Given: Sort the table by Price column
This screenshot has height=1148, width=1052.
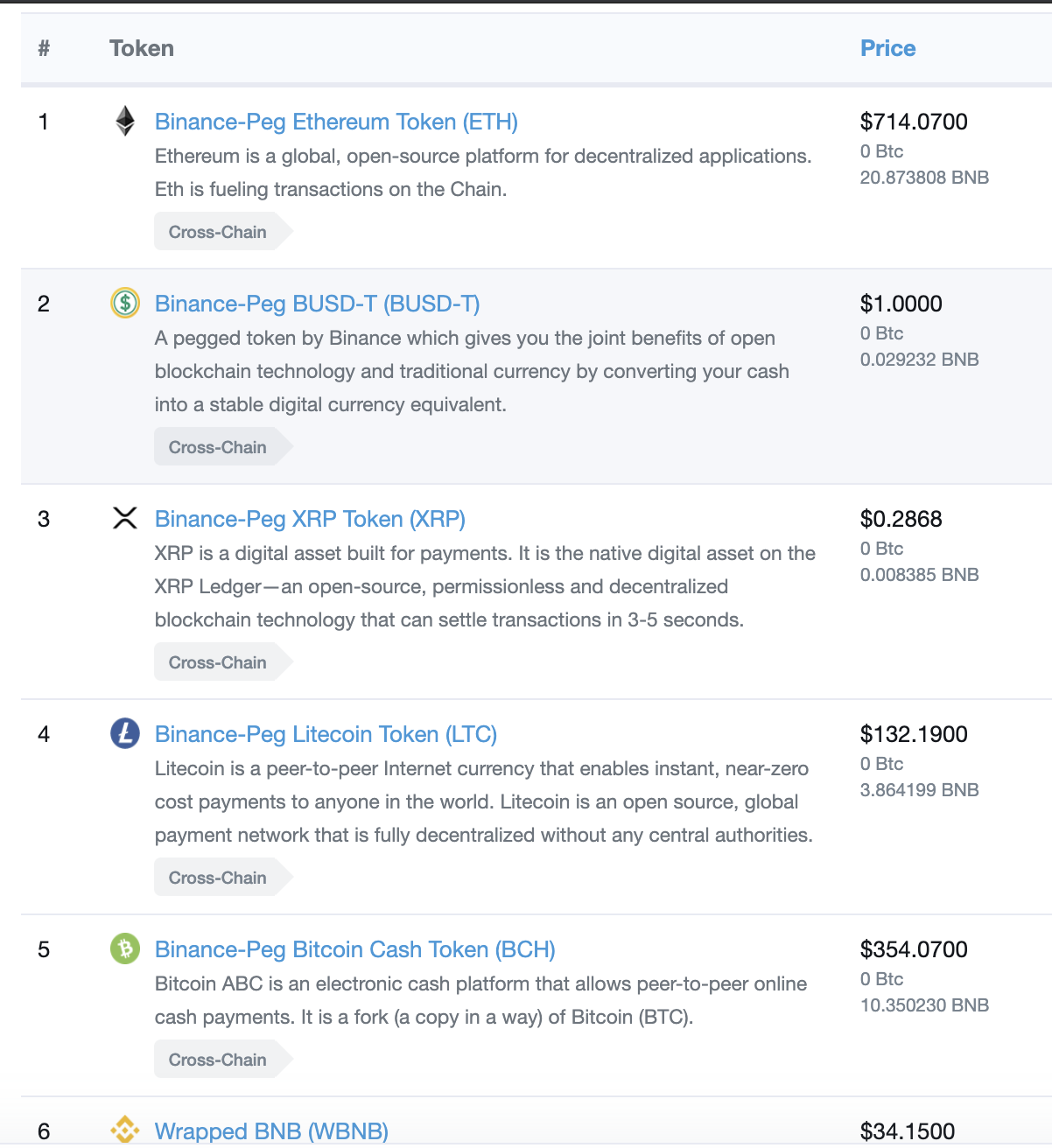Looking at the screenshot, I should pyautogui.click(x=887, y=48).
